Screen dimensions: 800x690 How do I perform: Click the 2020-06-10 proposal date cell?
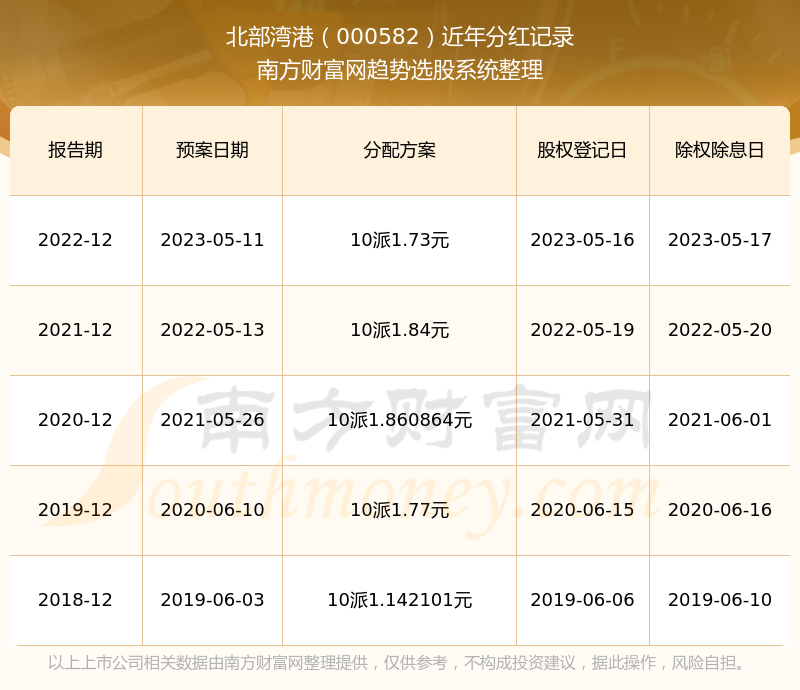click(212, 509)
